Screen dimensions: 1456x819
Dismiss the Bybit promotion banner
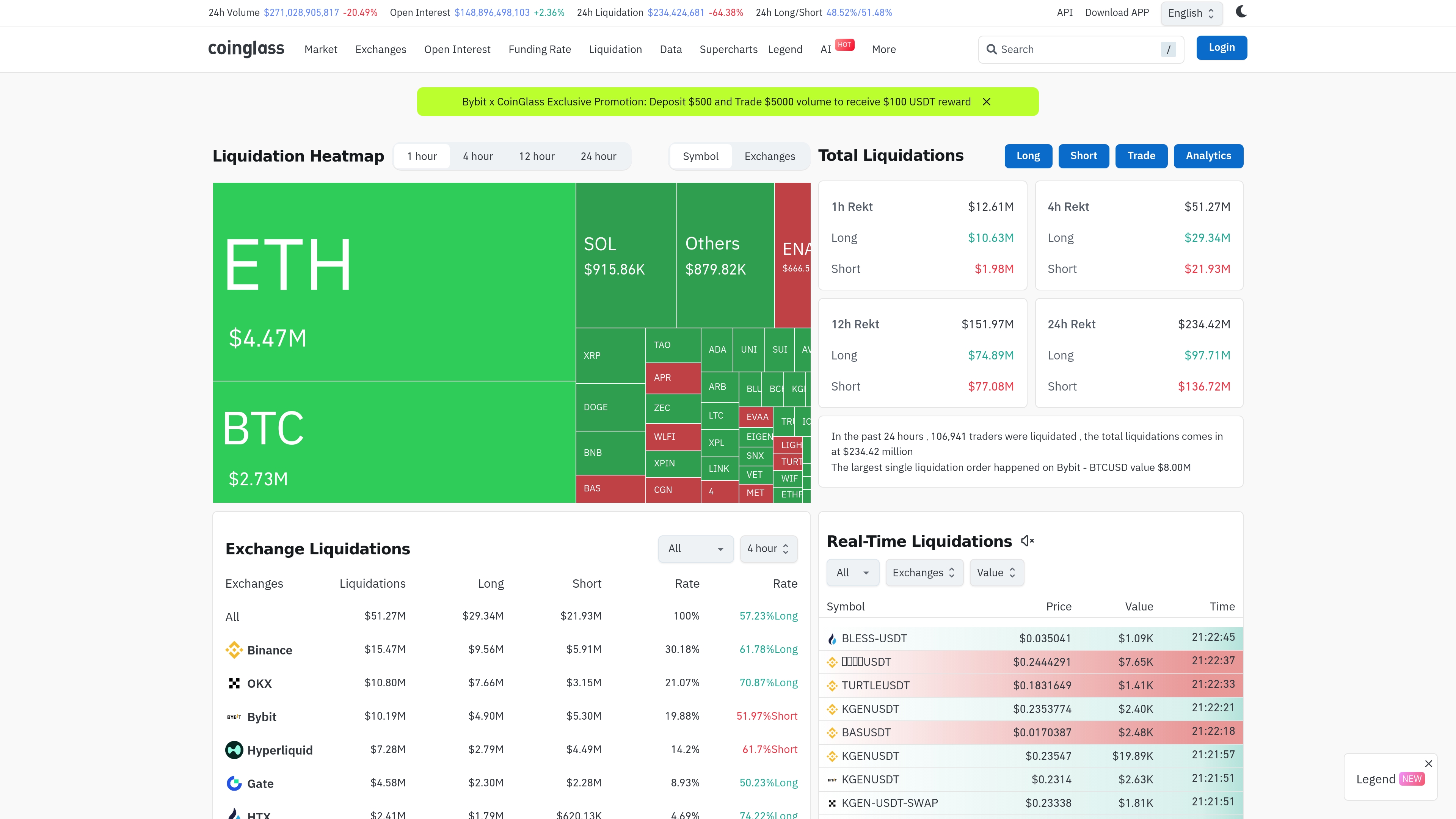986,102
